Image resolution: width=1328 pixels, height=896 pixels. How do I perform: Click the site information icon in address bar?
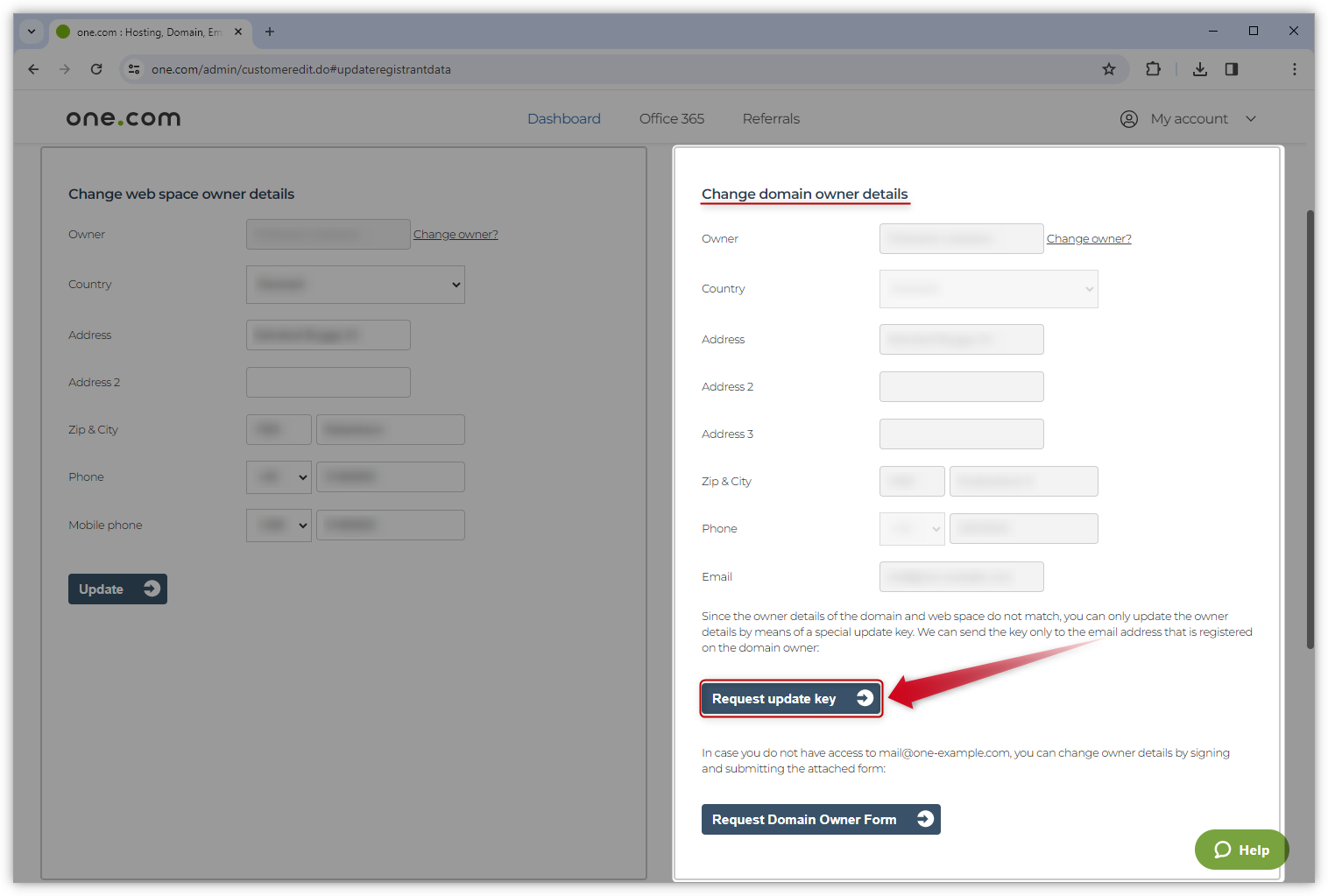(x=134, y=68)
